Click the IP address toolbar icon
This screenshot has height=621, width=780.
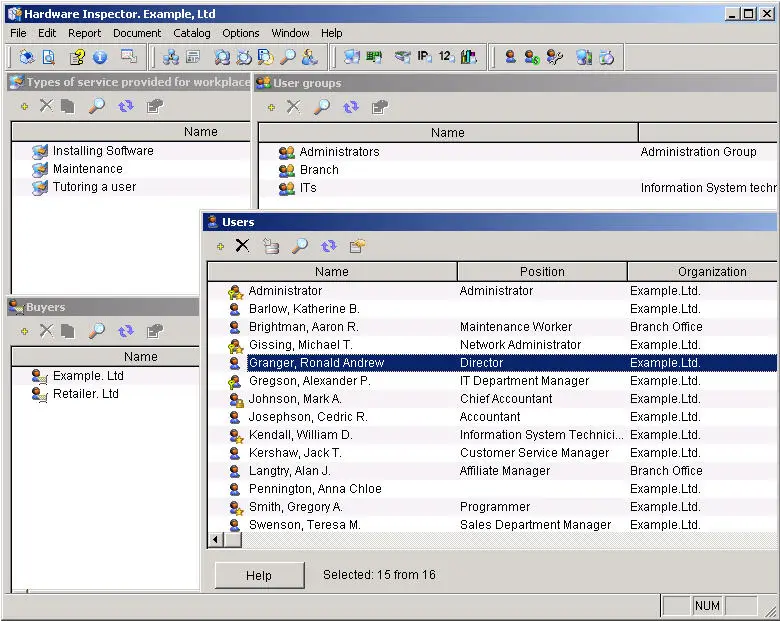click(x=424, y=57)
